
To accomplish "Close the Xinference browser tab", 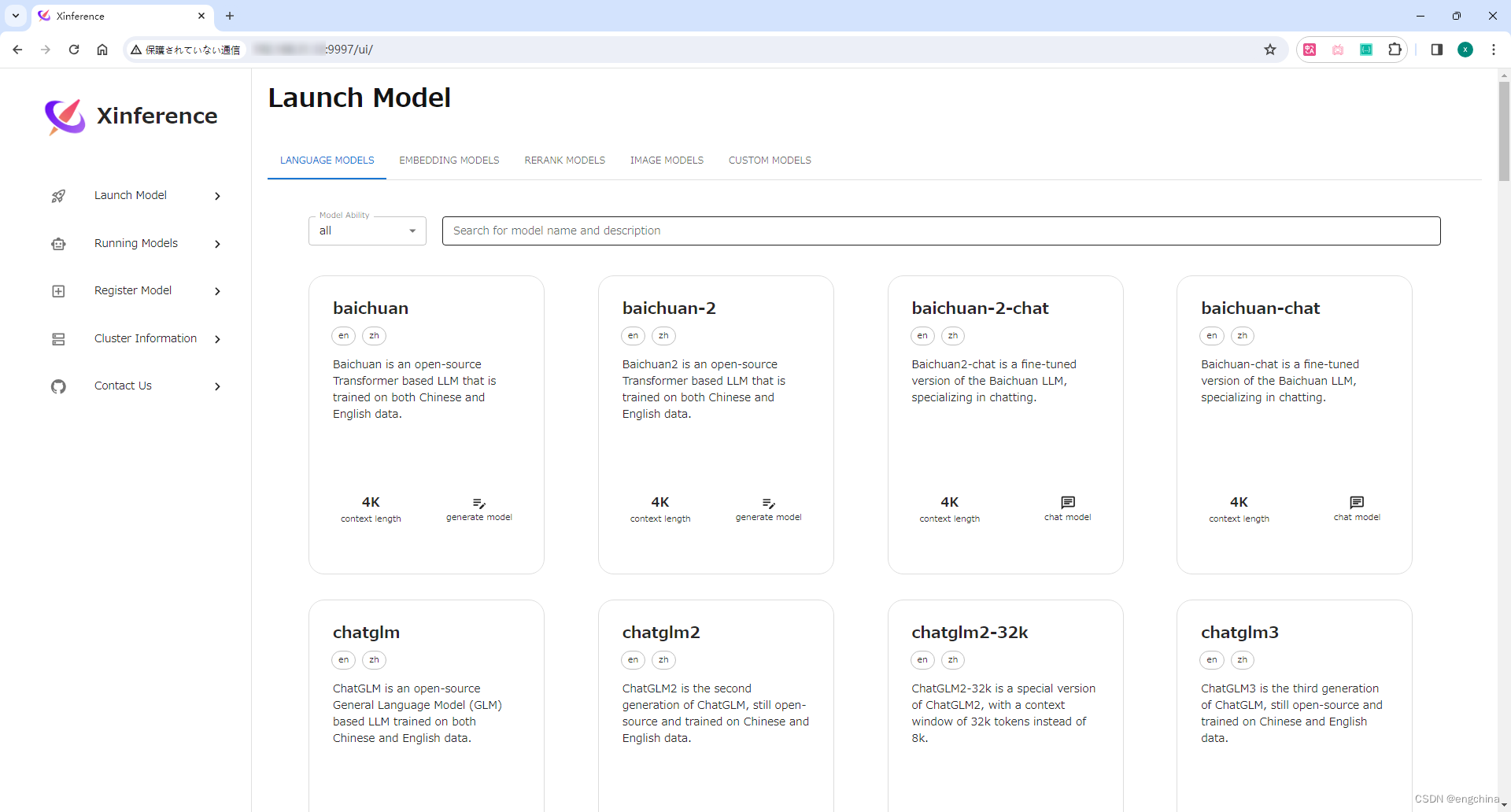I will point(201,16).
